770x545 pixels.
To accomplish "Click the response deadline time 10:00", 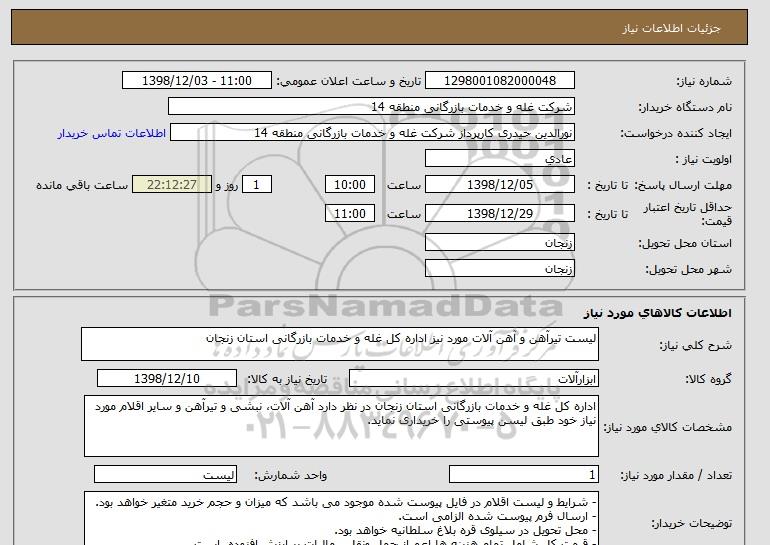I will (x=350, y=185).
